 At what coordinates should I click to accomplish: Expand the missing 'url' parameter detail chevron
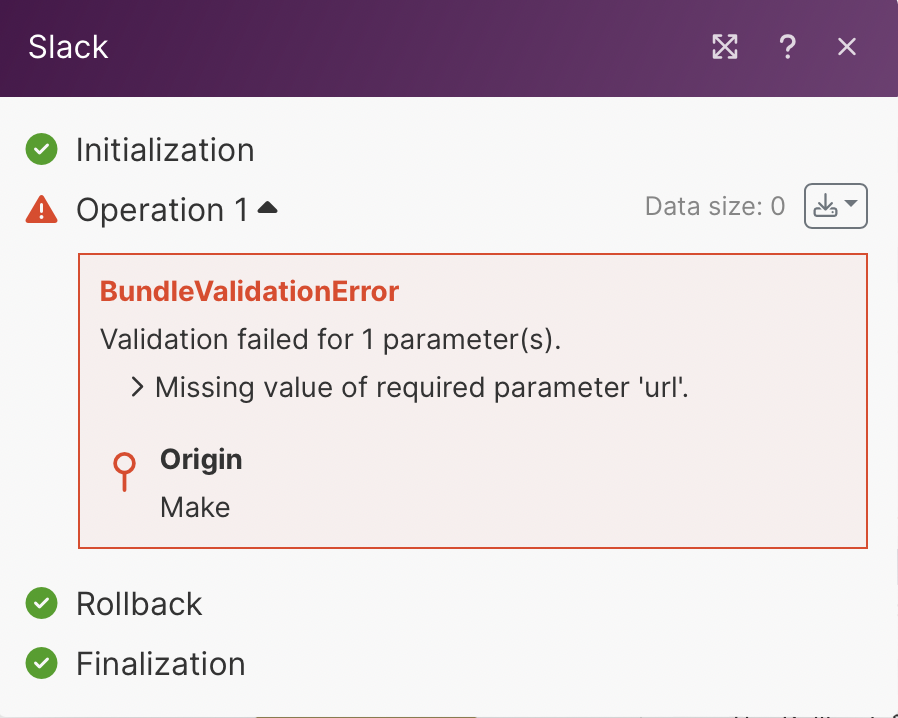click(x=138, y=387)
